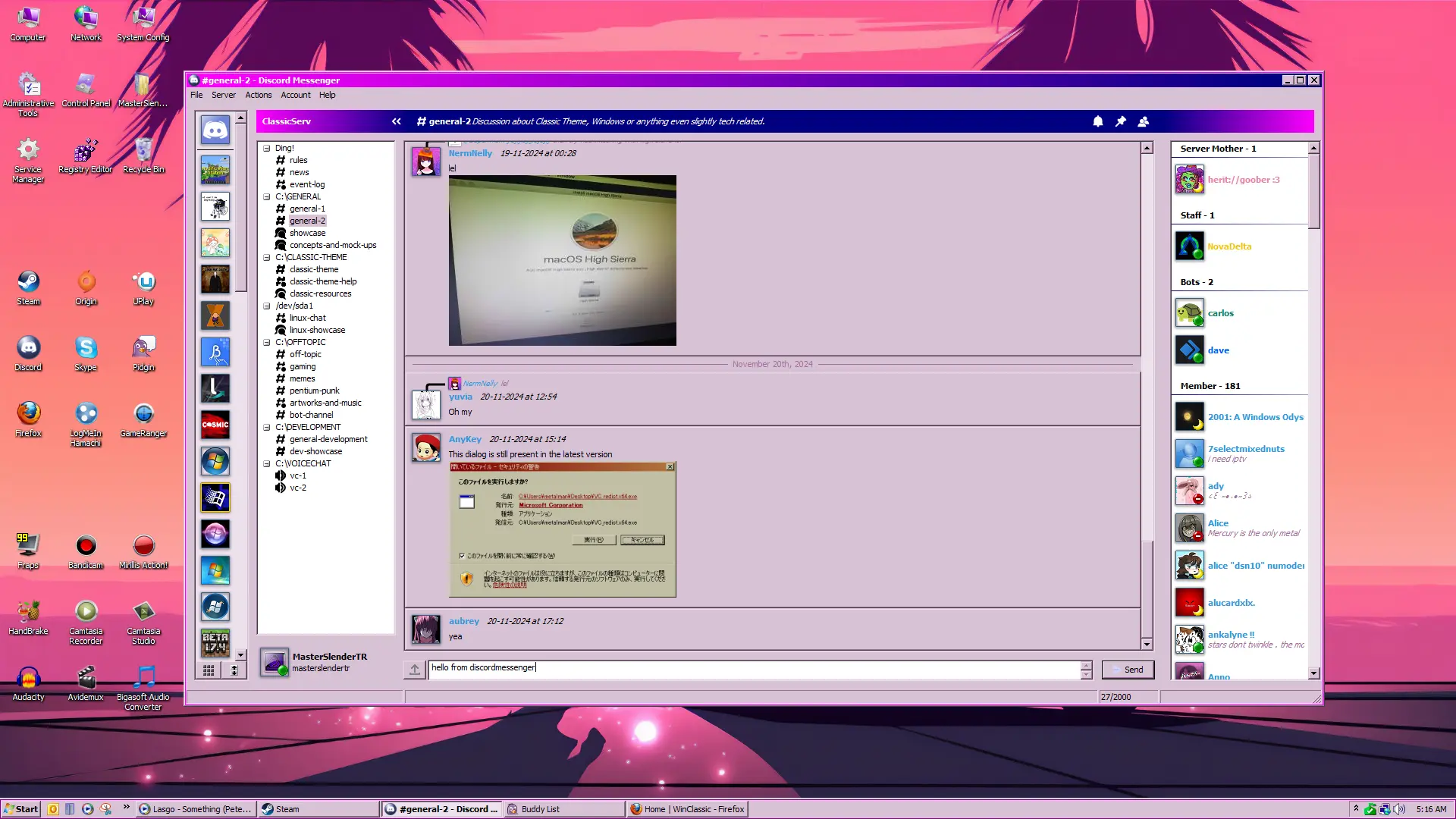This screenshot has height=819, width=1456.
Task: Open server grid view icon
Action: [209, 670]
